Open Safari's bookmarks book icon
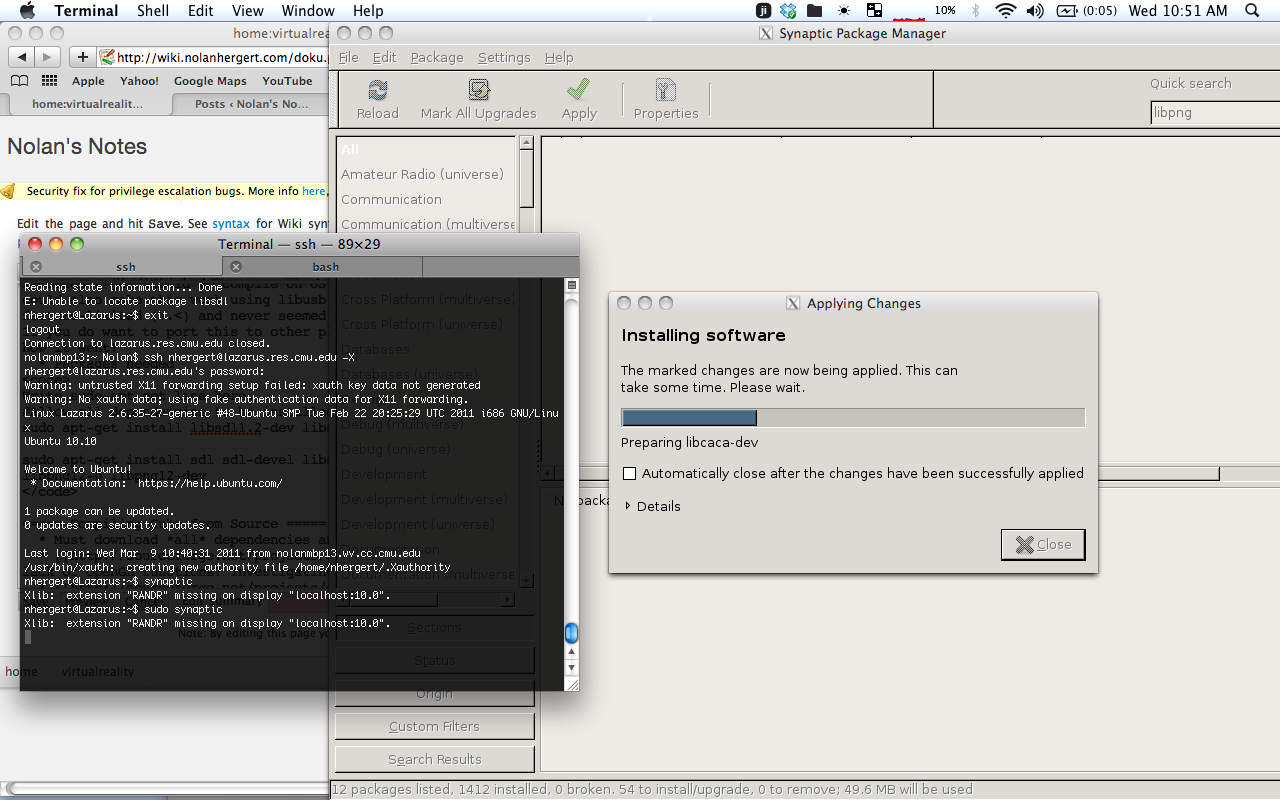The height and width of the screenshot is (800, 1280). click(x=19, y=81)
